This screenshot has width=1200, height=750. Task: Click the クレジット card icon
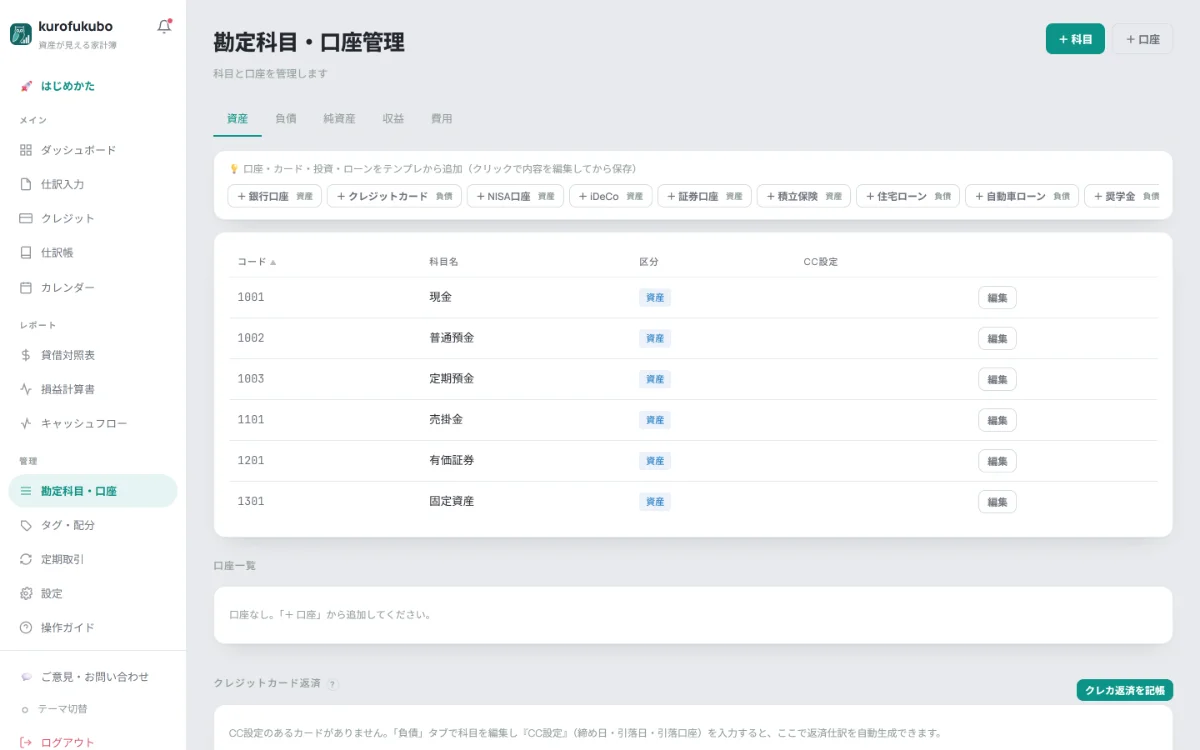pyautogui.click(x=26, y=218)
